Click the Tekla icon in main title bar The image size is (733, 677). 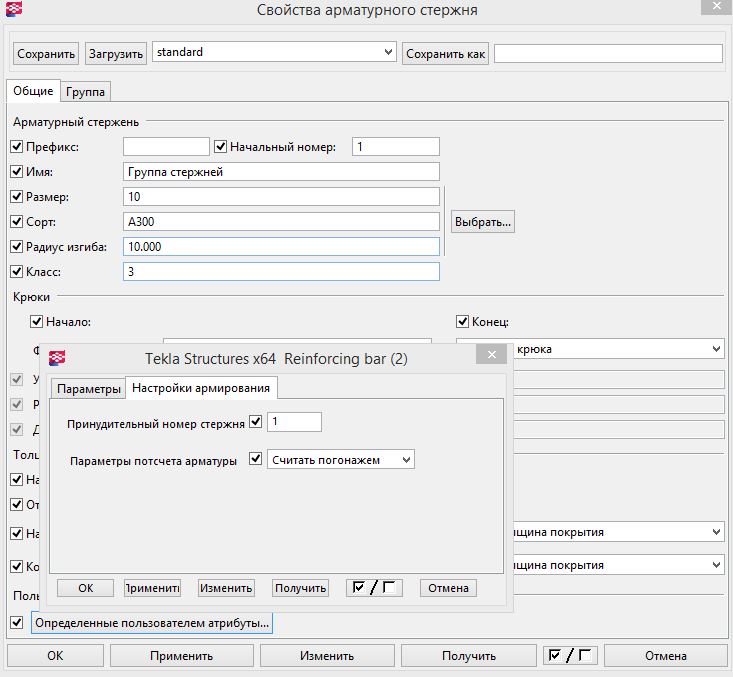click(14, 10)
